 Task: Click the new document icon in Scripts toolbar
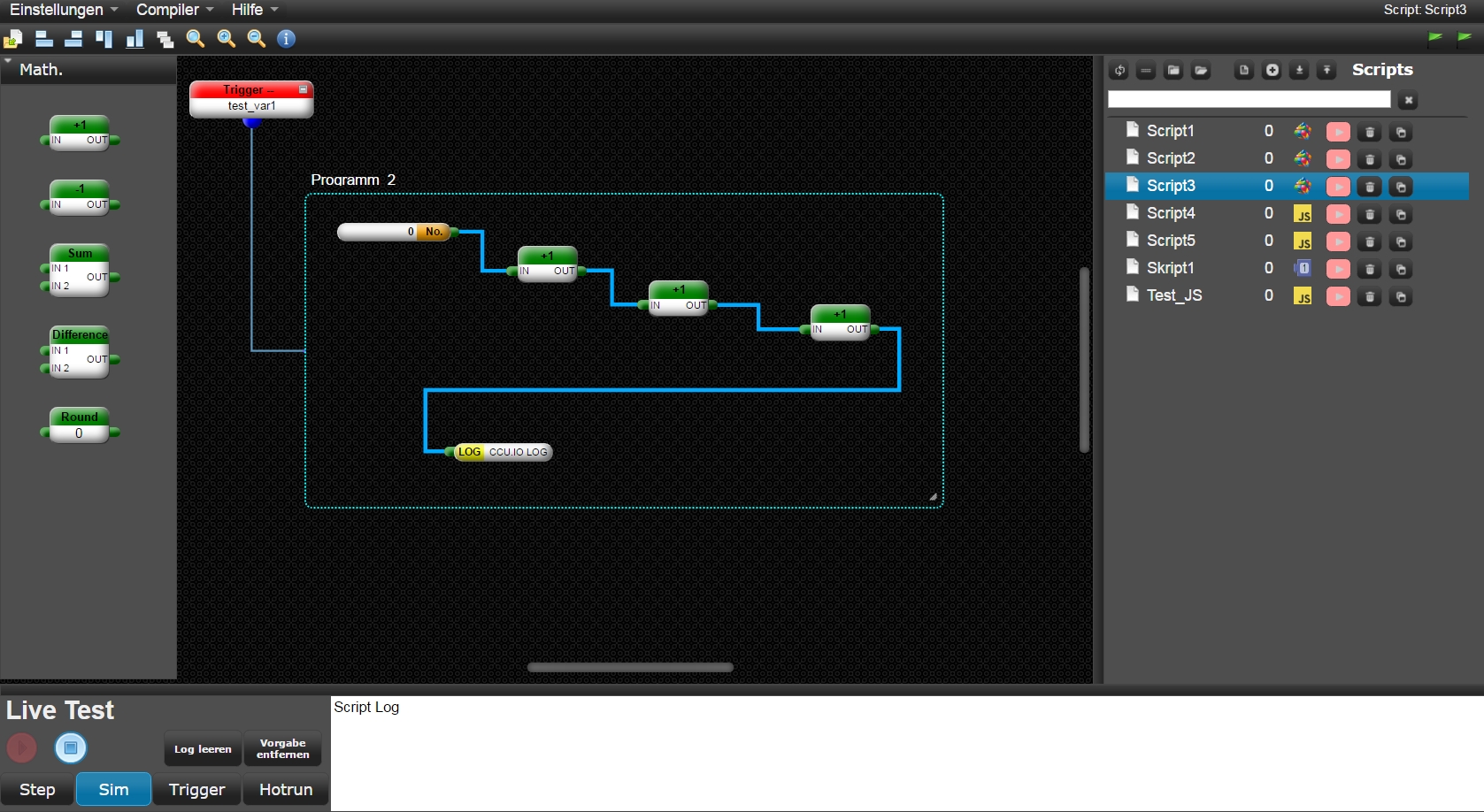[1244, 71]
